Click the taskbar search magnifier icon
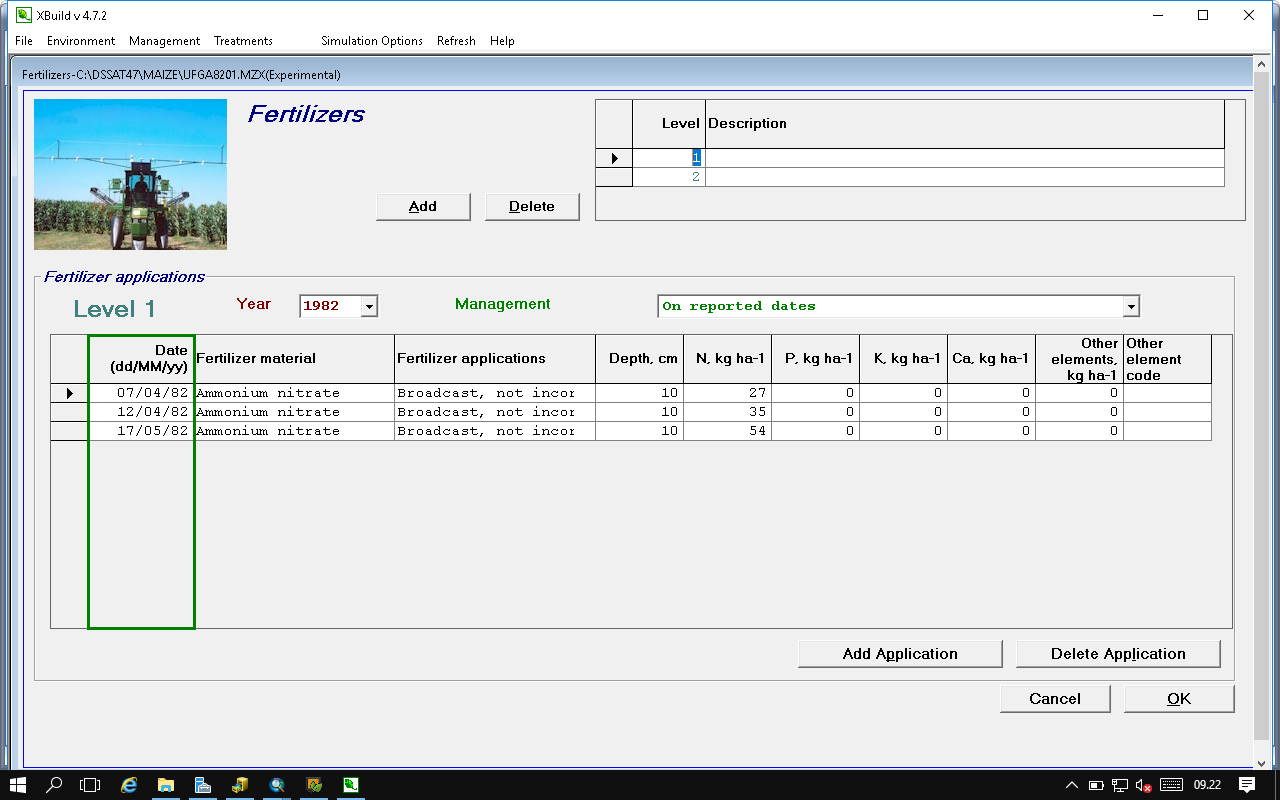 55,785
